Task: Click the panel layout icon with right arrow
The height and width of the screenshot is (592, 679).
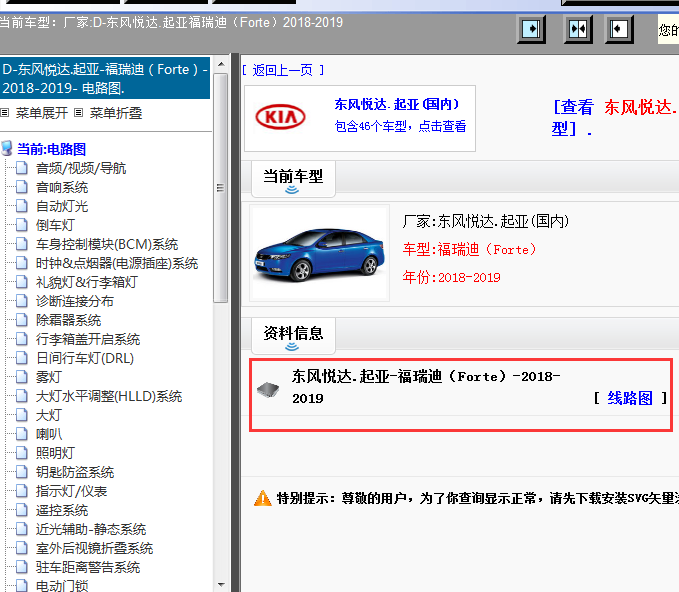Action: (531, 29)
